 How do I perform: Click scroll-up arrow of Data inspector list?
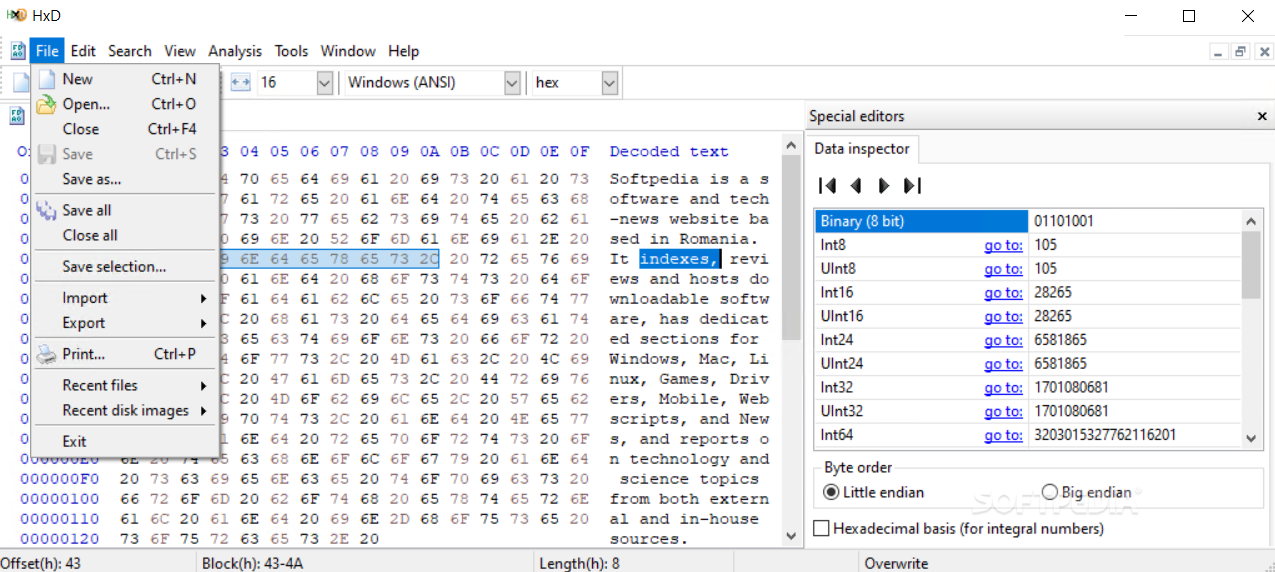[x=1251, y=220]
